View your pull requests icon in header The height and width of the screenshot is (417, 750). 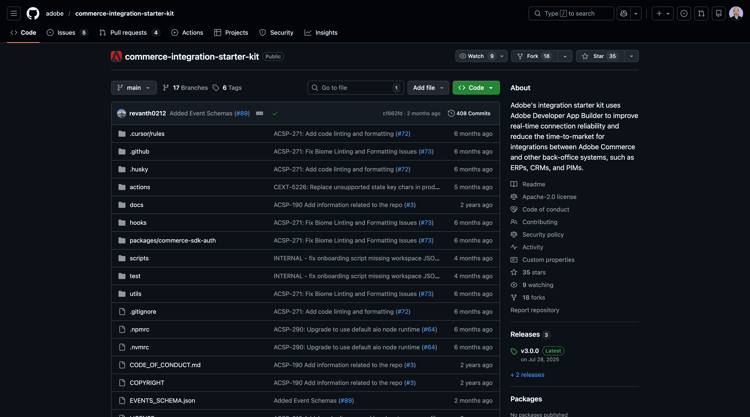701,13
